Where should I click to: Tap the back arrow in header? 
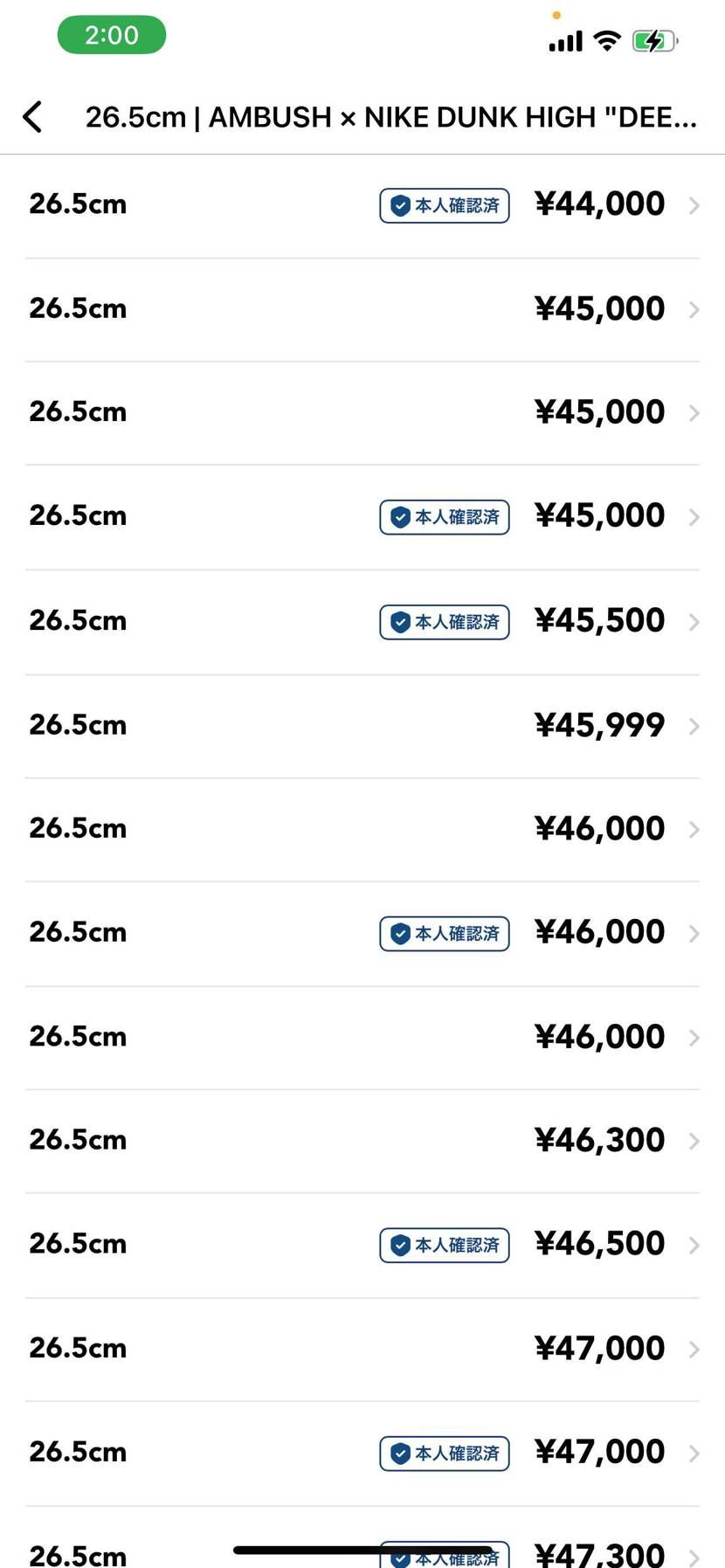coord(33,116)
